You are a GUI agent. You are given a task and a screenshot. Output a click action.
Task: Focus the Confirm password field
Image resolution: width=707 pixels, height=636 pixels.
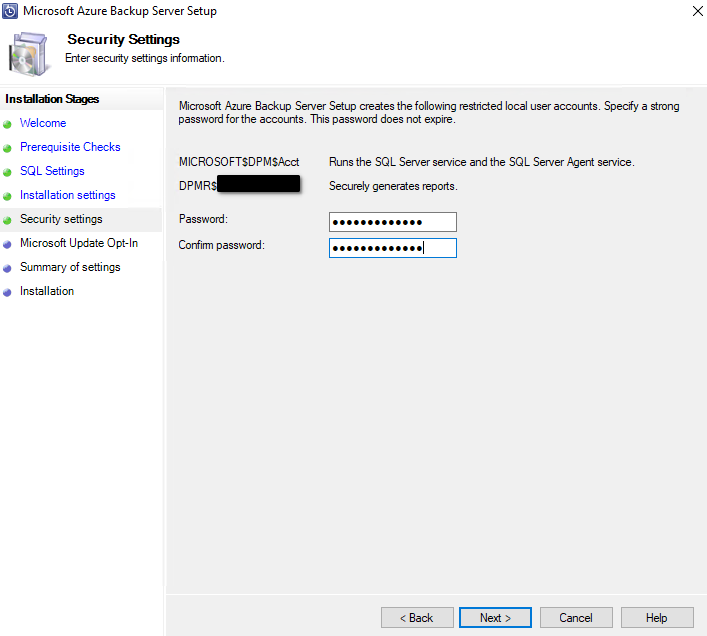point(393,248)
